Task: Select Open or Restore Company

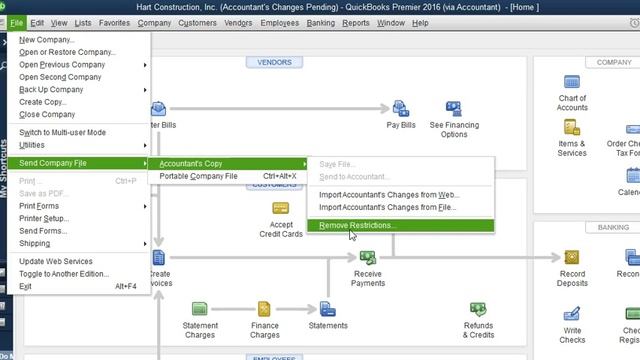Action: tap(79, 52)
